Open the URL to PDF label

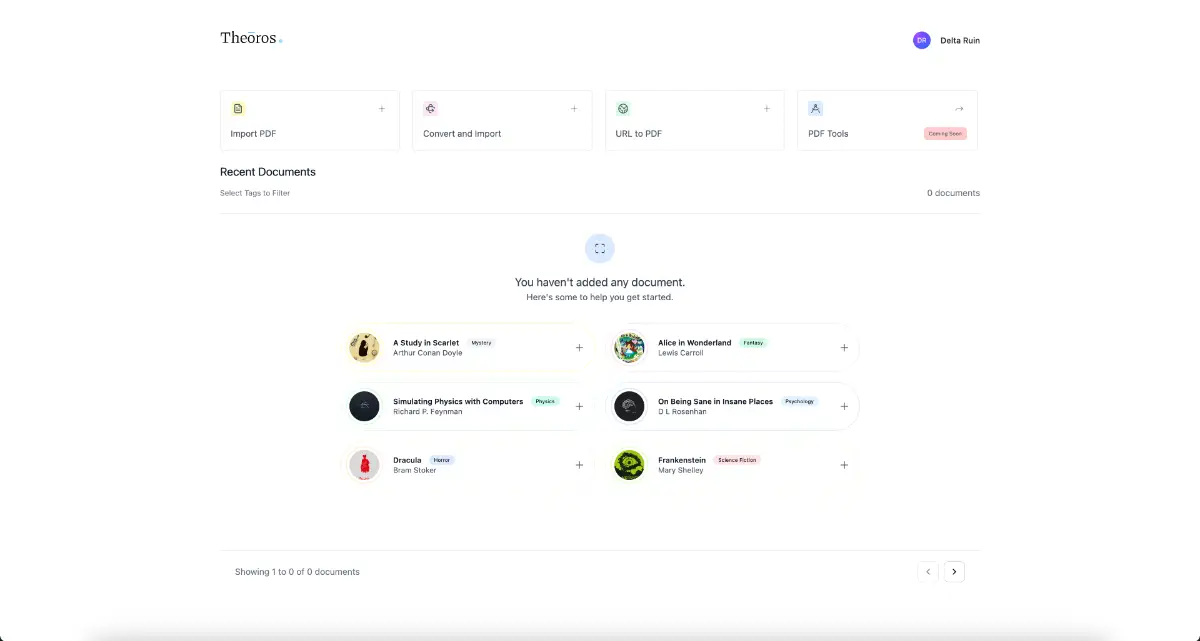coord(639,134)
